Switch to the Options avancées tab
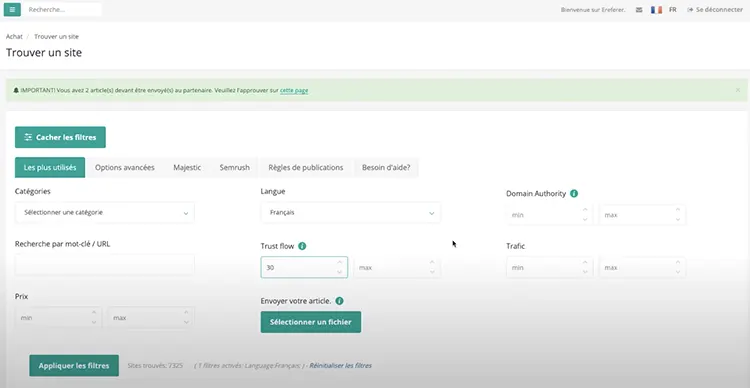This screenshot has width=750, height=388. [x=124, y=167]
